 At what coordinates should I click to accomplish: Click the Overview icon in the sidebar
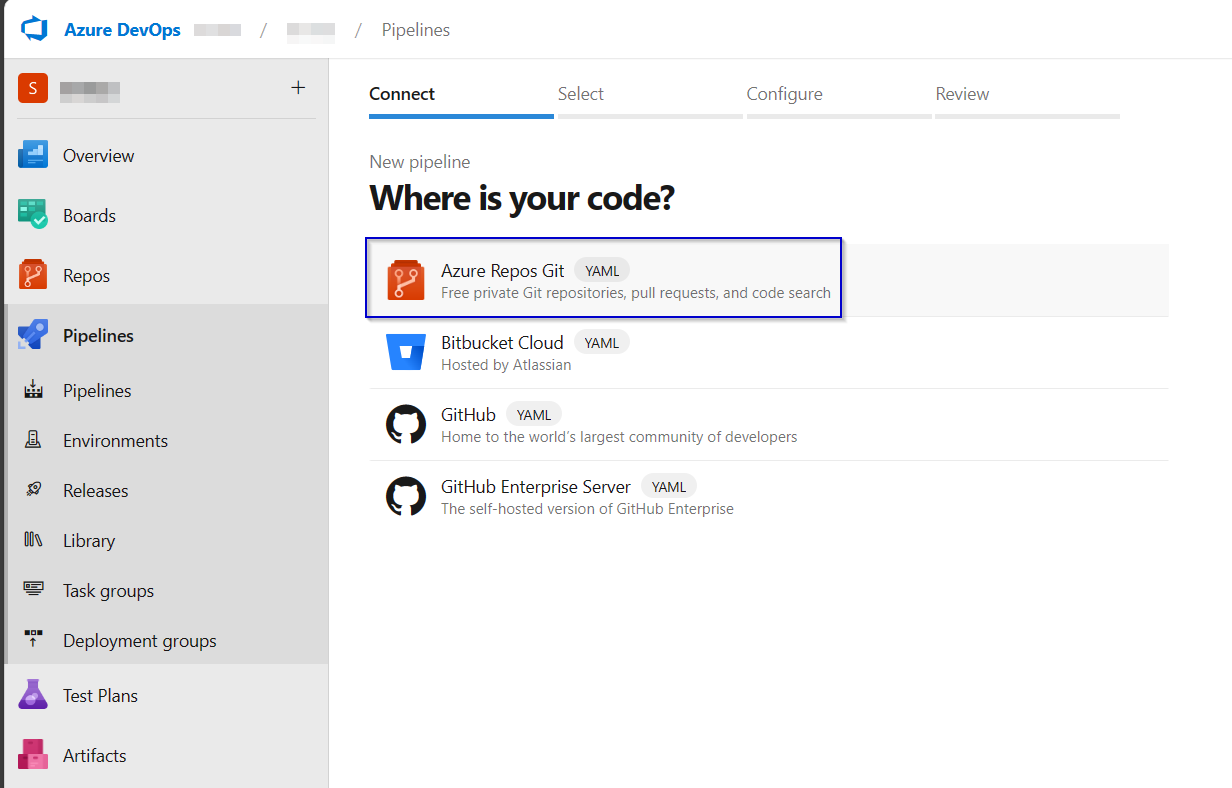click(x=33, y=156)
